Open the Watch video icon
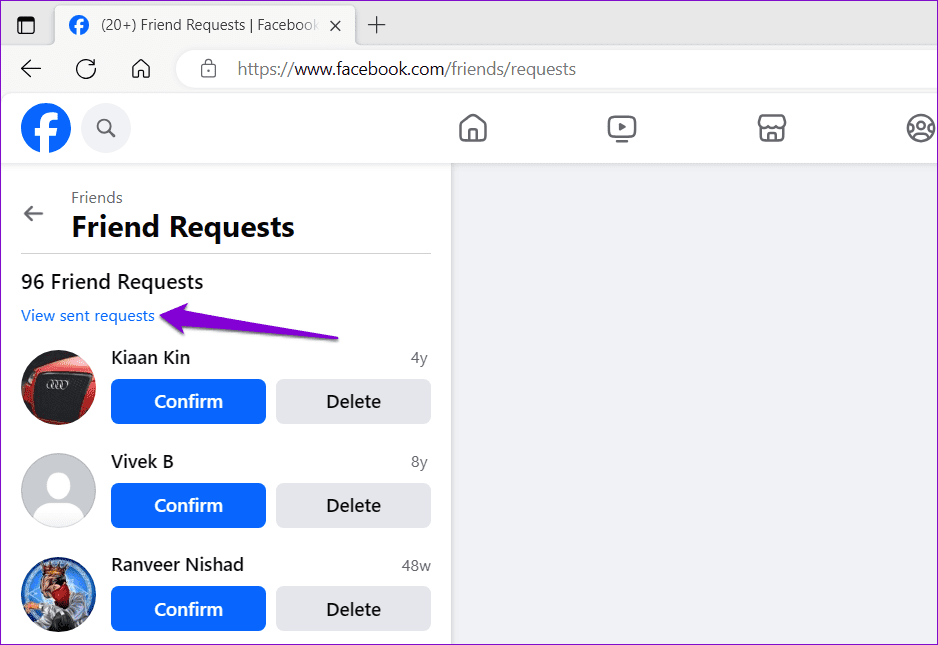 622,128
